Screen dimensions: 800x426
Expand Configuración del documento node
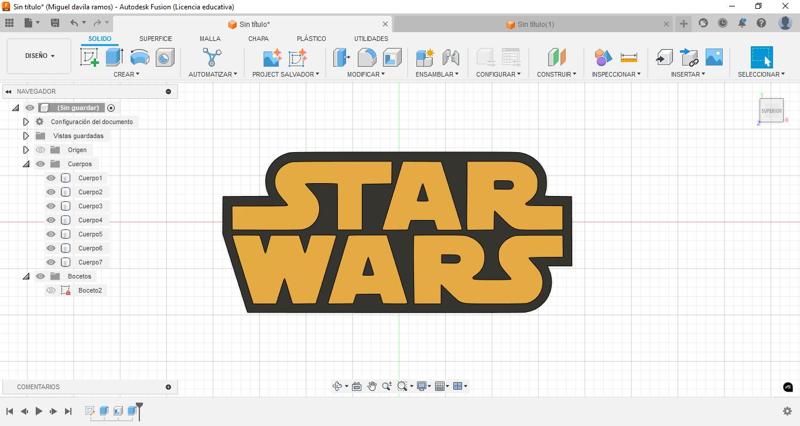[x=26, y=122]
